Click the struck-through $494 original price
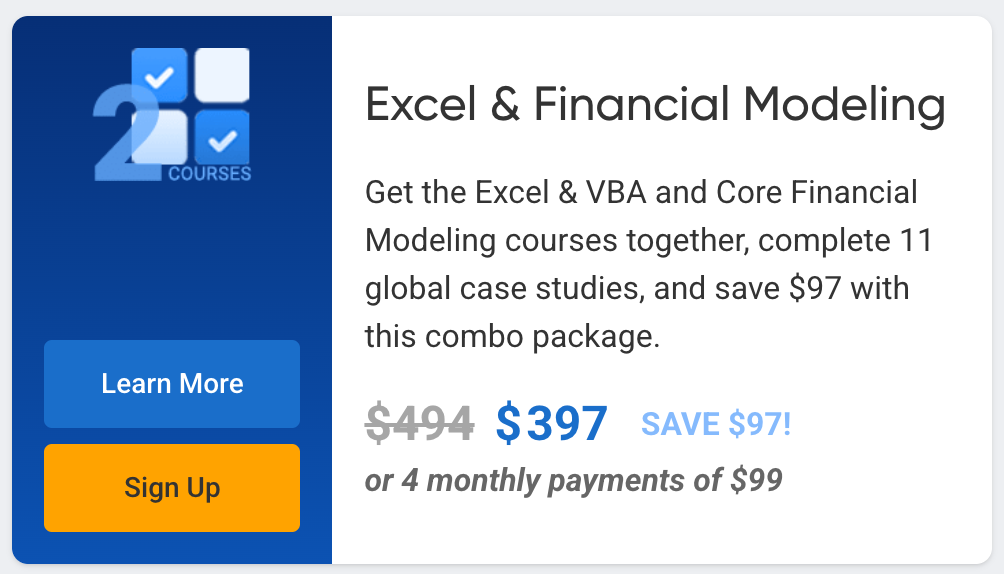The image size is (1004, 574). [x=419, y=423]
